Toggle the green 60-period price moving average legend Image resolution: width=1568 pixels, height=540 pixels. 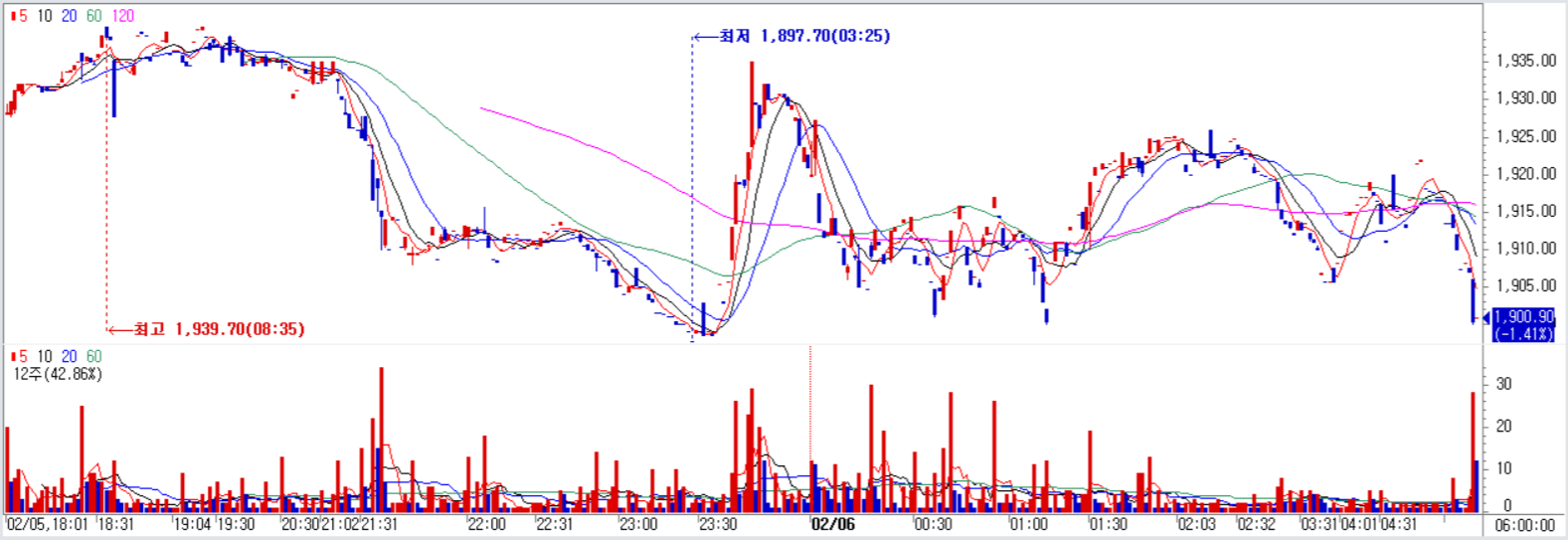point(93,16)
